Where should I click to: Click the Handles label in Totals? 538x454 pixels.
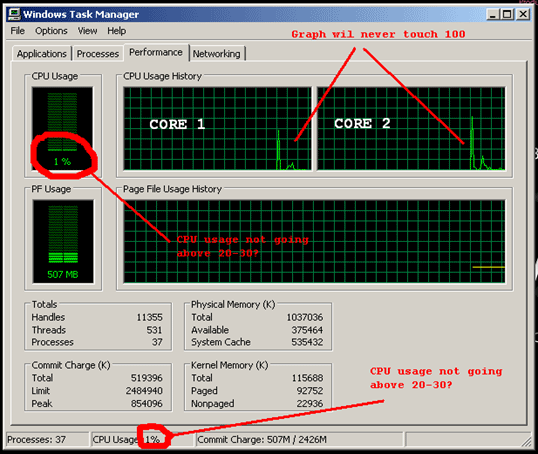(48, 317)
